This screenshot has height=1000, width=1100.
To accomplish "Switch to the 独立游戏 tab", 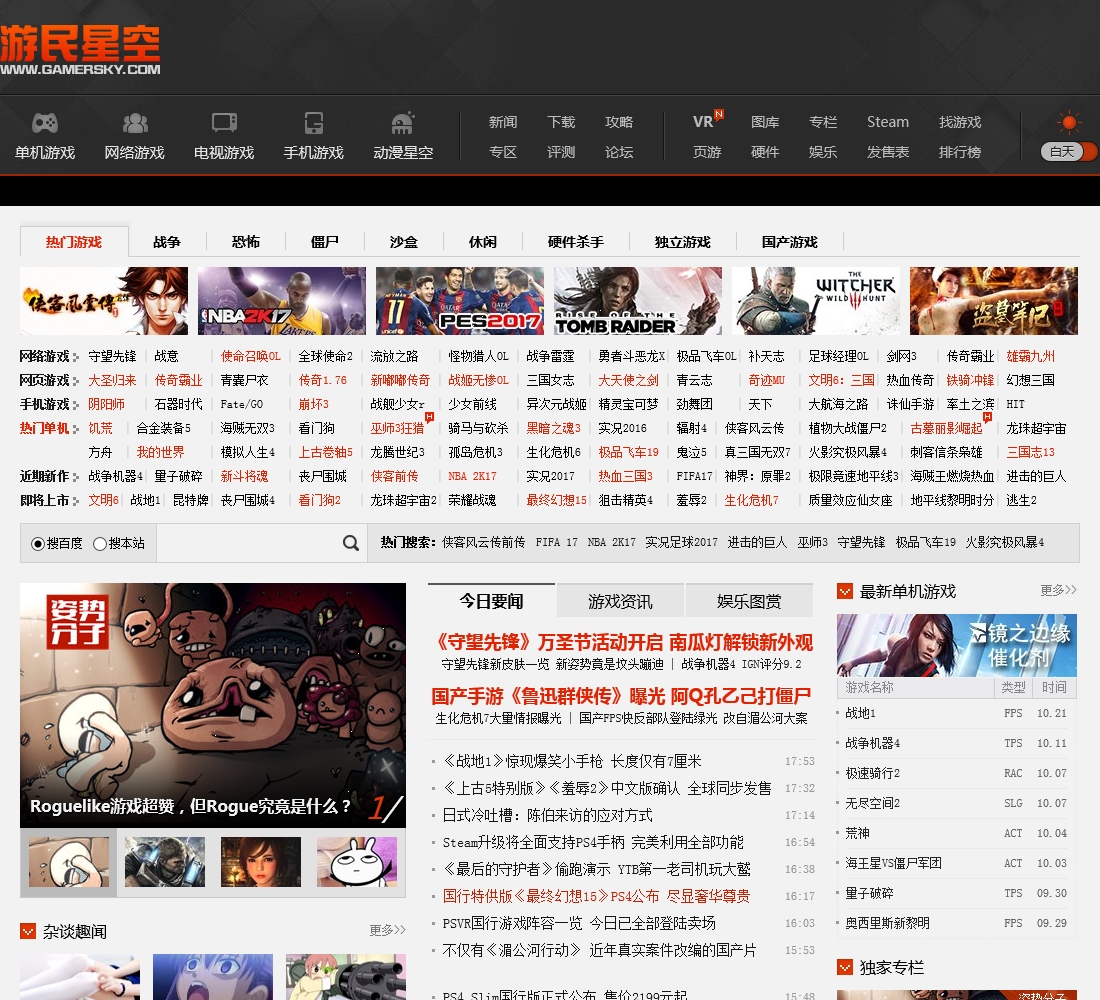I will [683, 242].
